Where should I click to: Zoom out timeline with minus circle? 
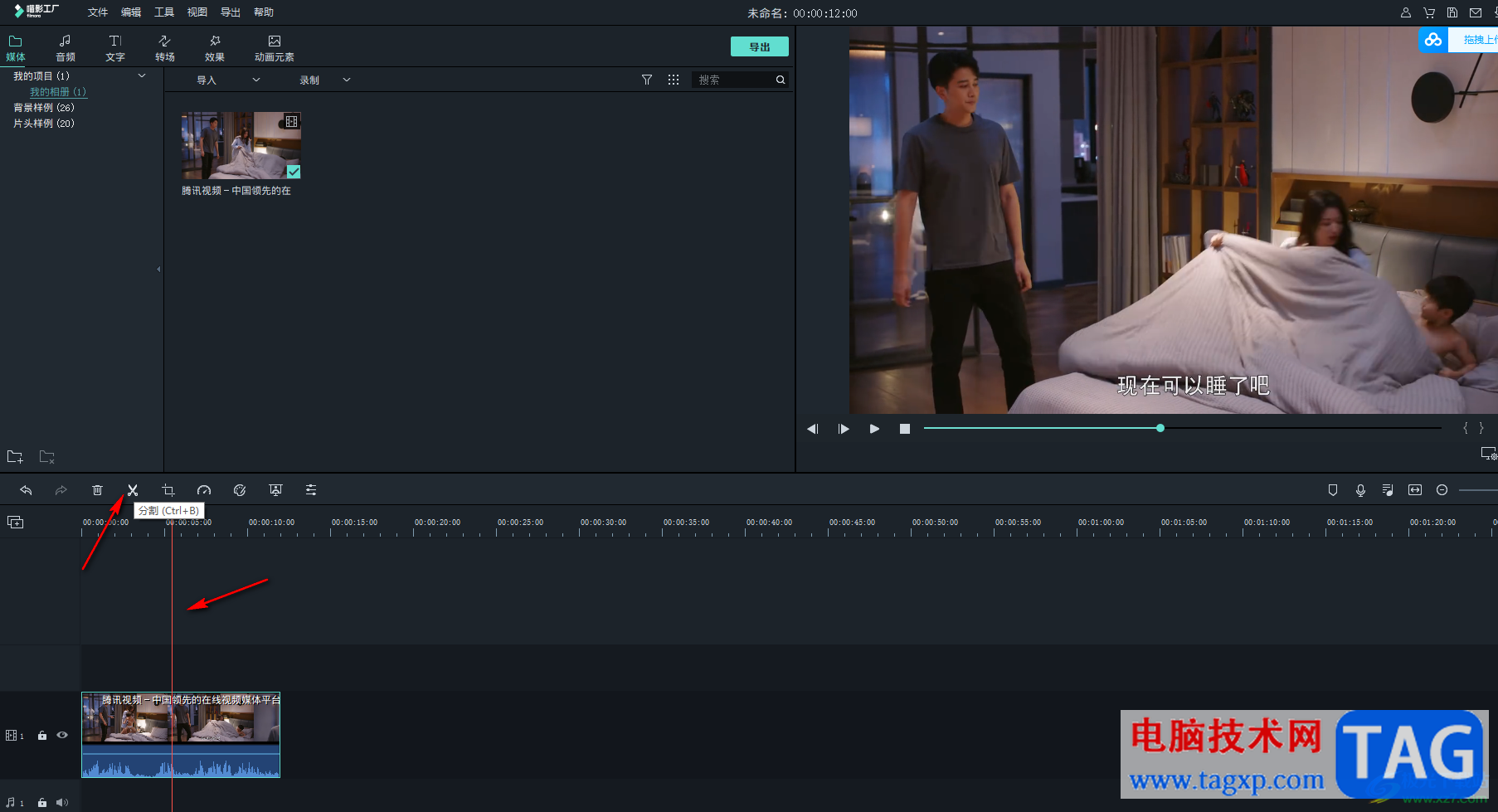[x=1442, y=490]
